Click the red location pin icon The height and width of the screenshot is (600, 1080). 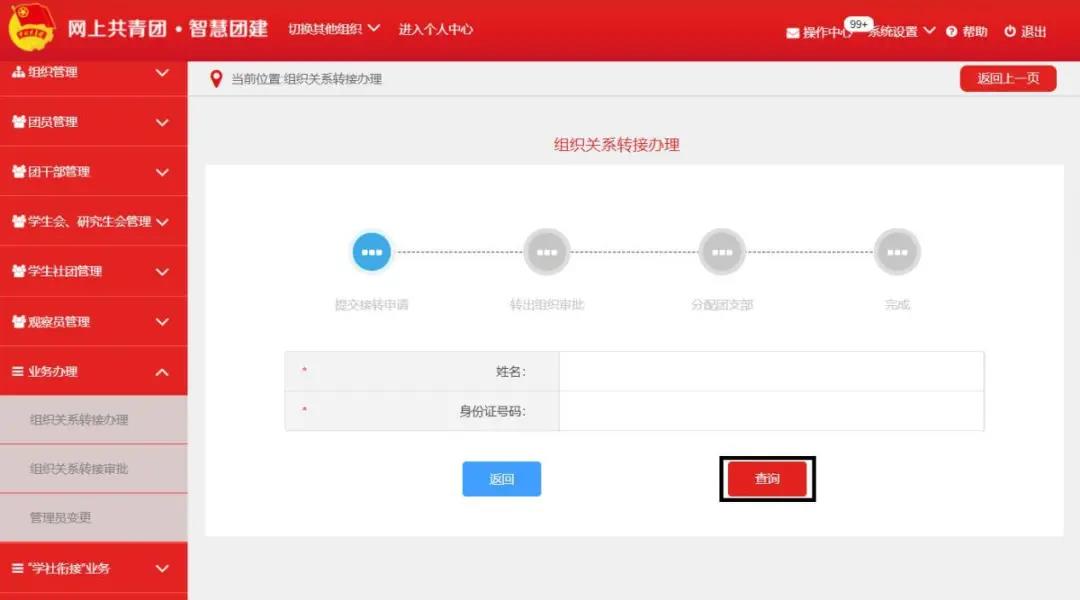(216, 79)
